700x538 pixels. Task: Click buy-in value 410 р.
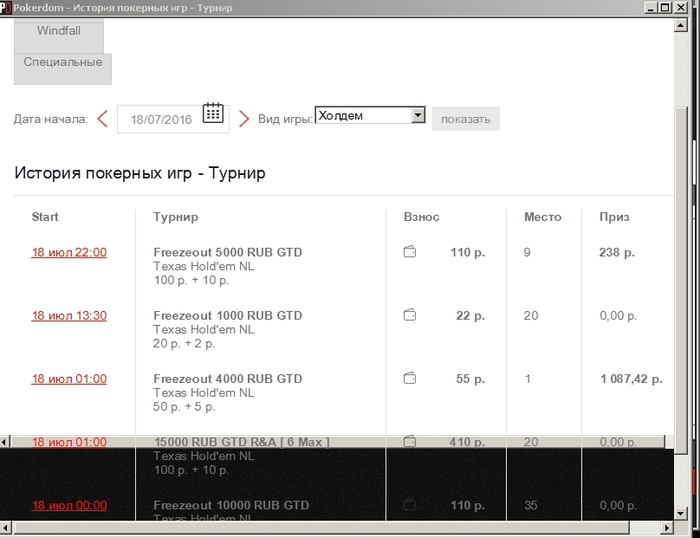tap(467, 442)
